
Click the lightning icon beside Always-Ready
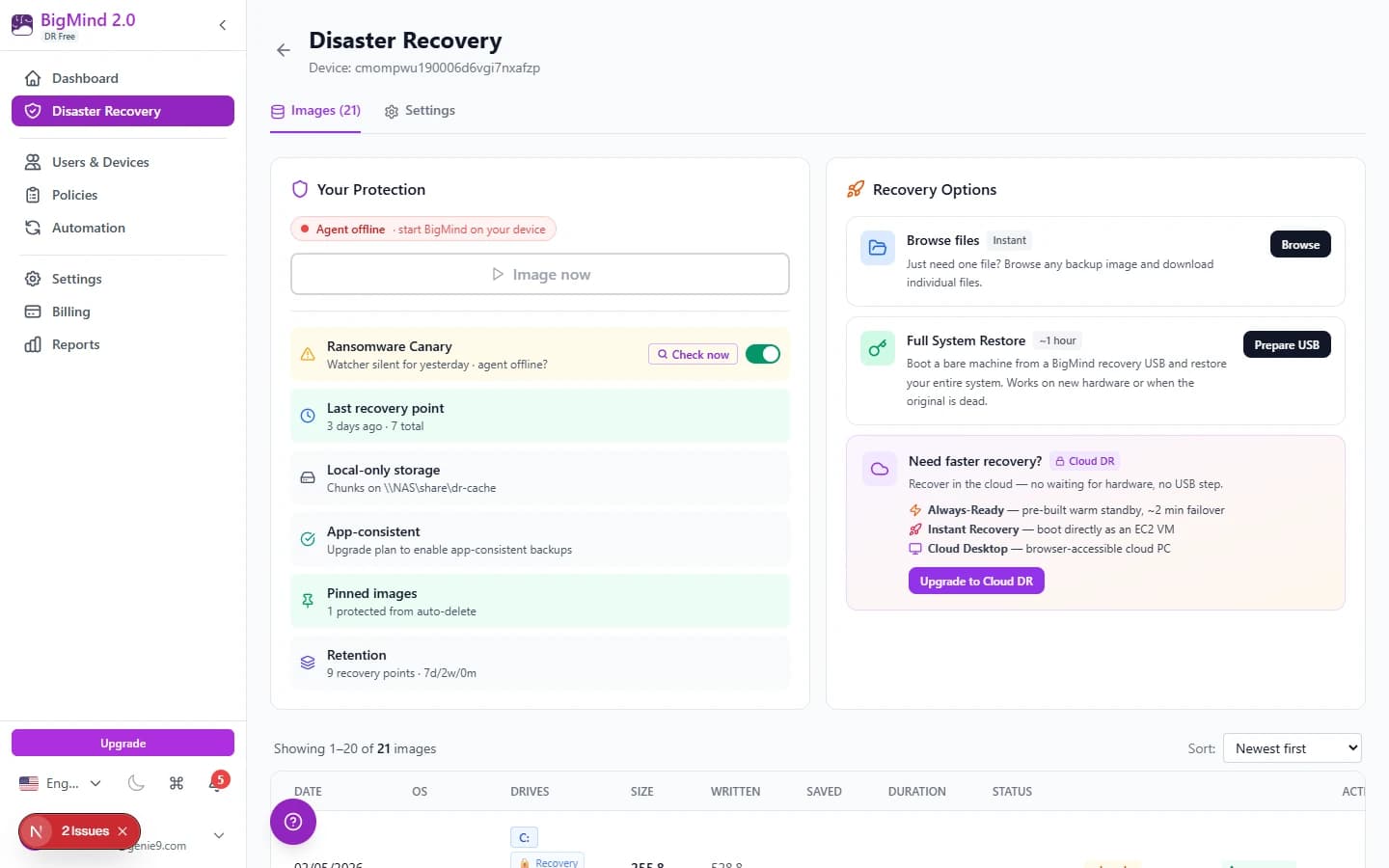915,510
